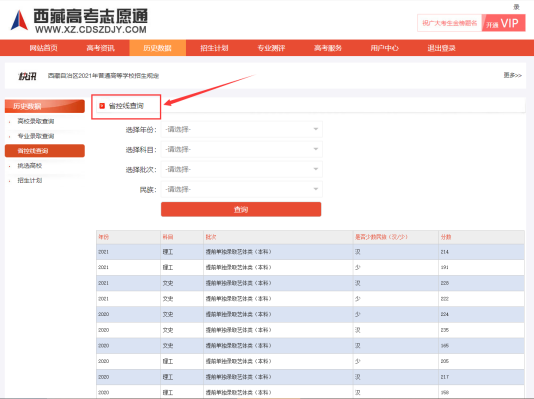Click 汉 in the row scoring 235
This screenshot has height=399, width=534.
(x=358, y=330)
